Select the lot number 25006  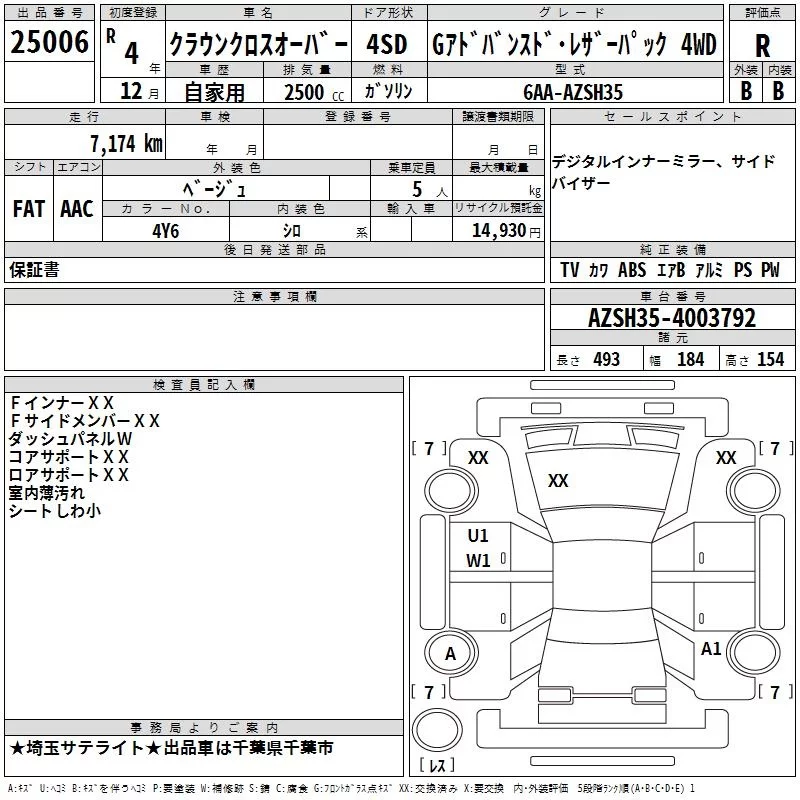click(46, 43)
